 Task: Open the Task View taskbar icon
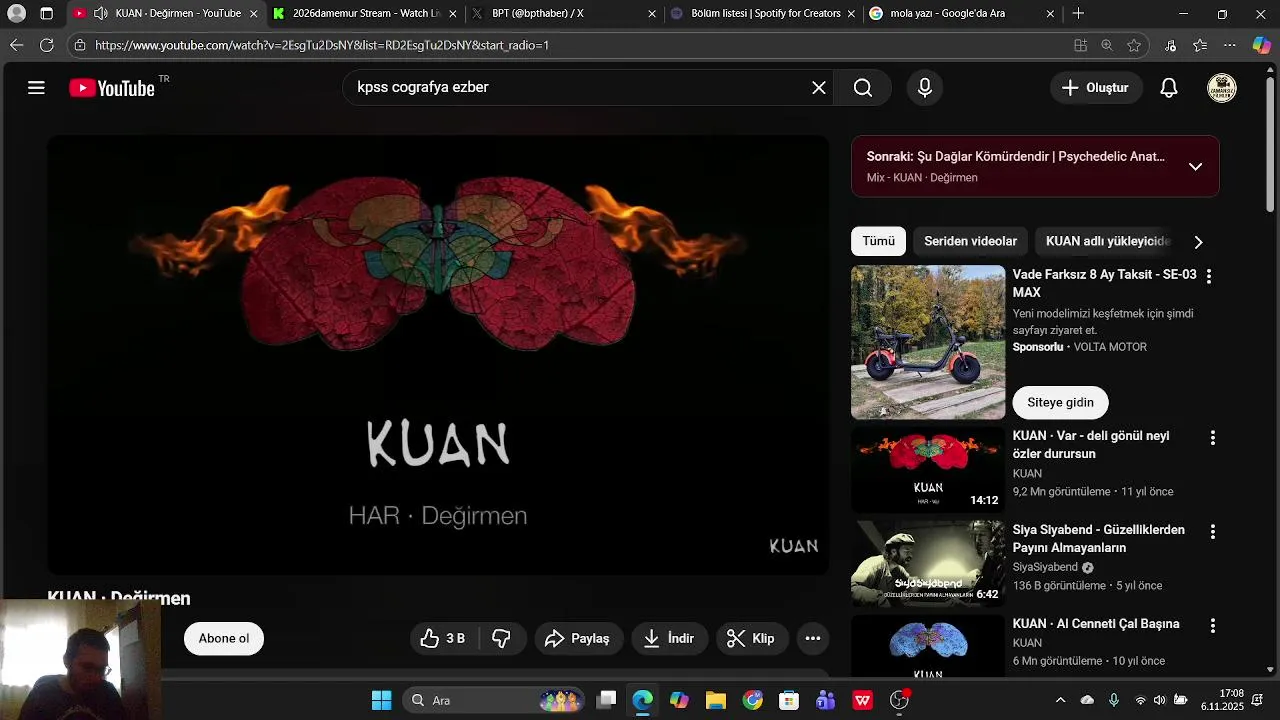point(606,700)
